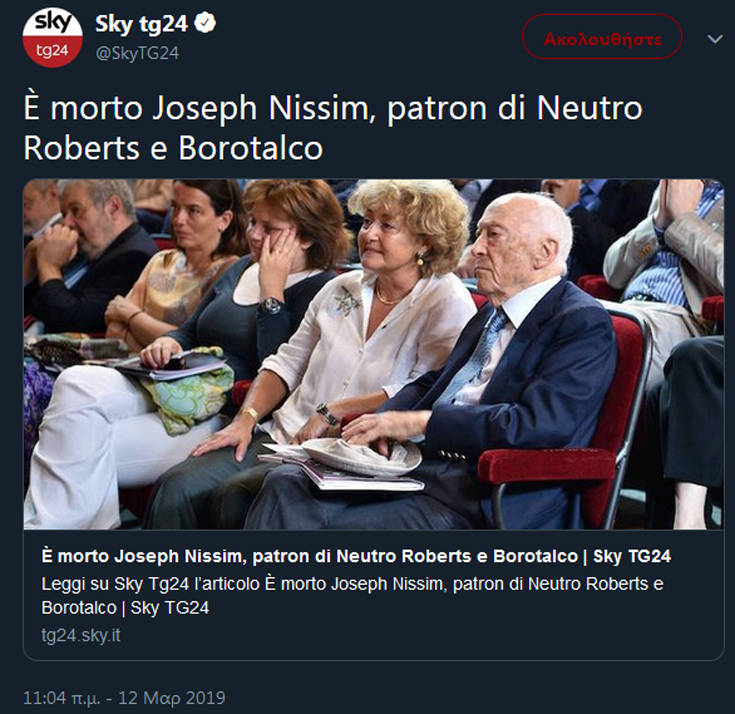Click the 'Leggi su Sky Tg24' description

[x=352, y=595]
